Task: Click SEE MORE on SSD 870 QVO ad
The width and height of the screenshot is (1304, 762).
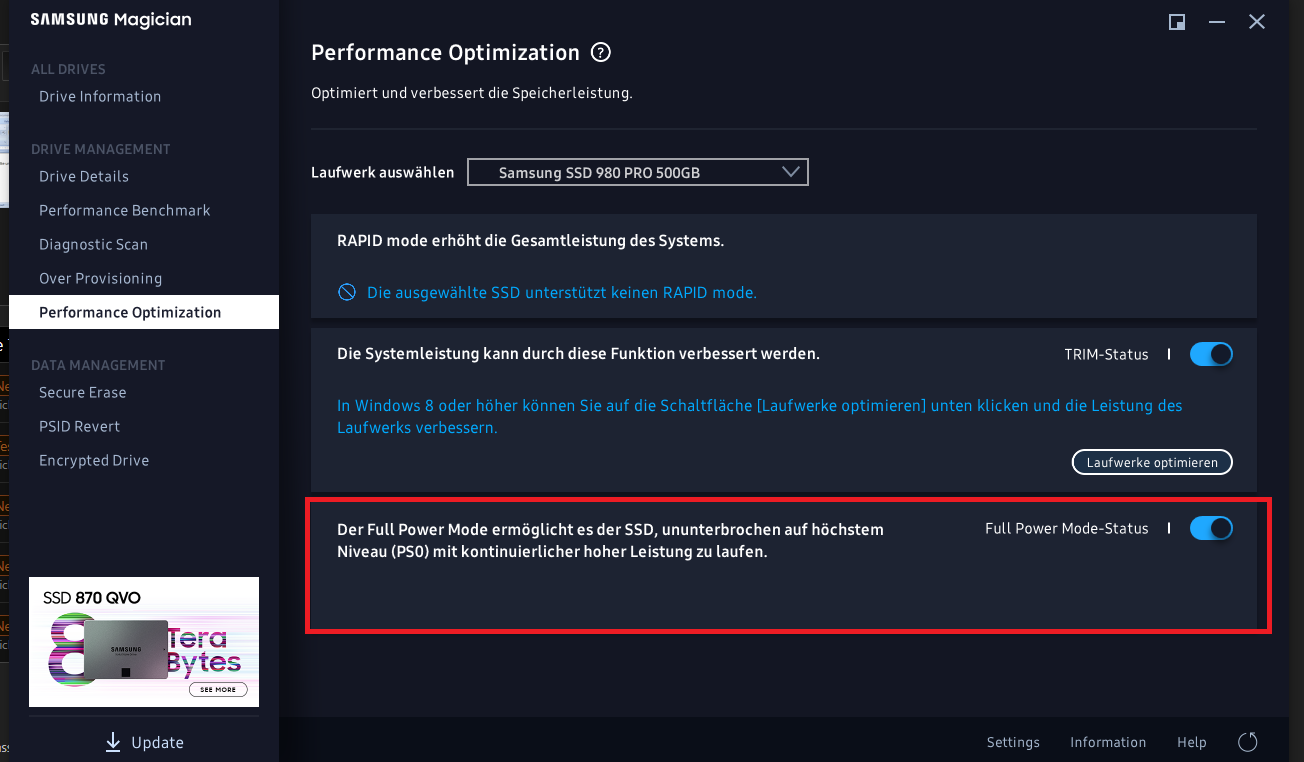Action: [x=218, y=689]
